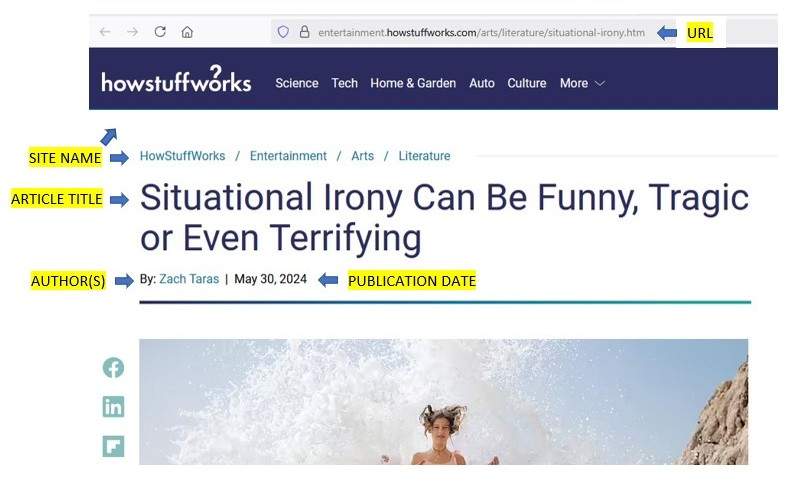Open the Tech menu item
The image size is (791, 490).
[345, 83]
